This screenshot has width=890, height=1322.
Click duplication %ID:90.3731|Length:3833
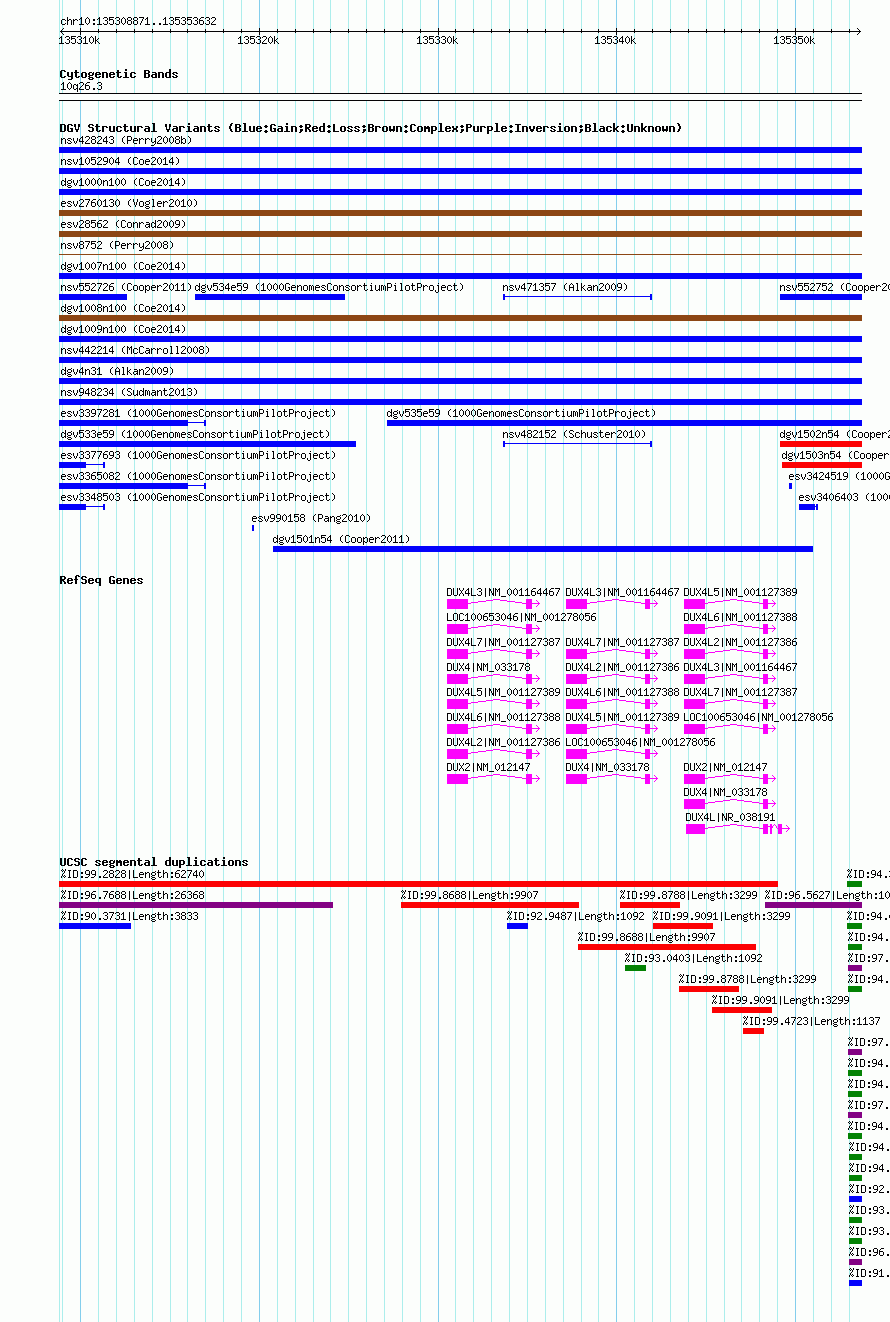click(x=129, y=916)
